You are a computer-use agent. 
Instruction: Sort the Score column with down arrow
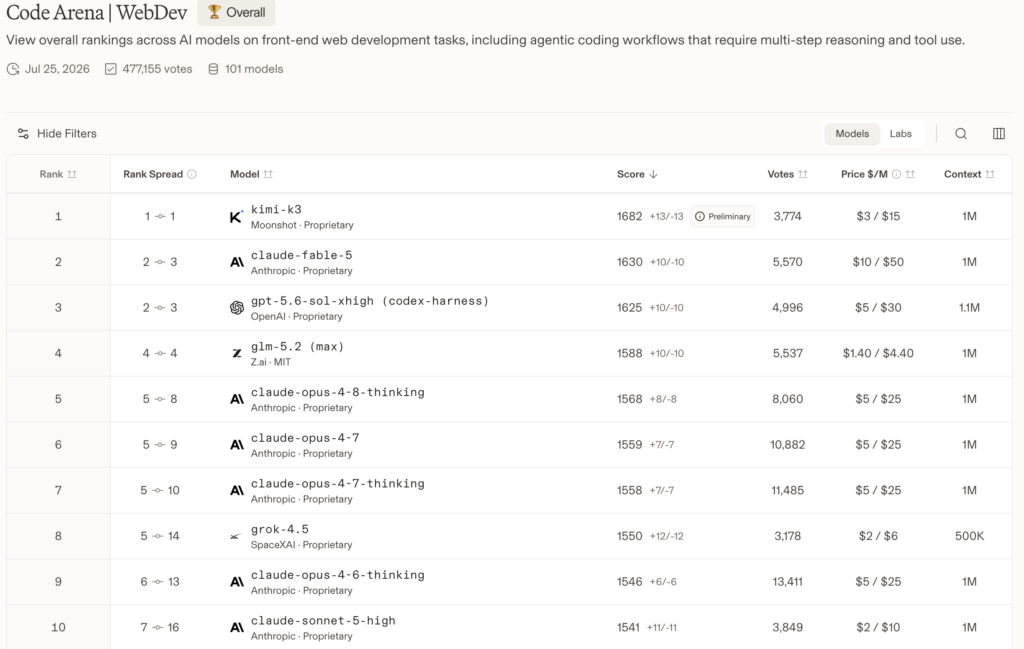[654, 174]
